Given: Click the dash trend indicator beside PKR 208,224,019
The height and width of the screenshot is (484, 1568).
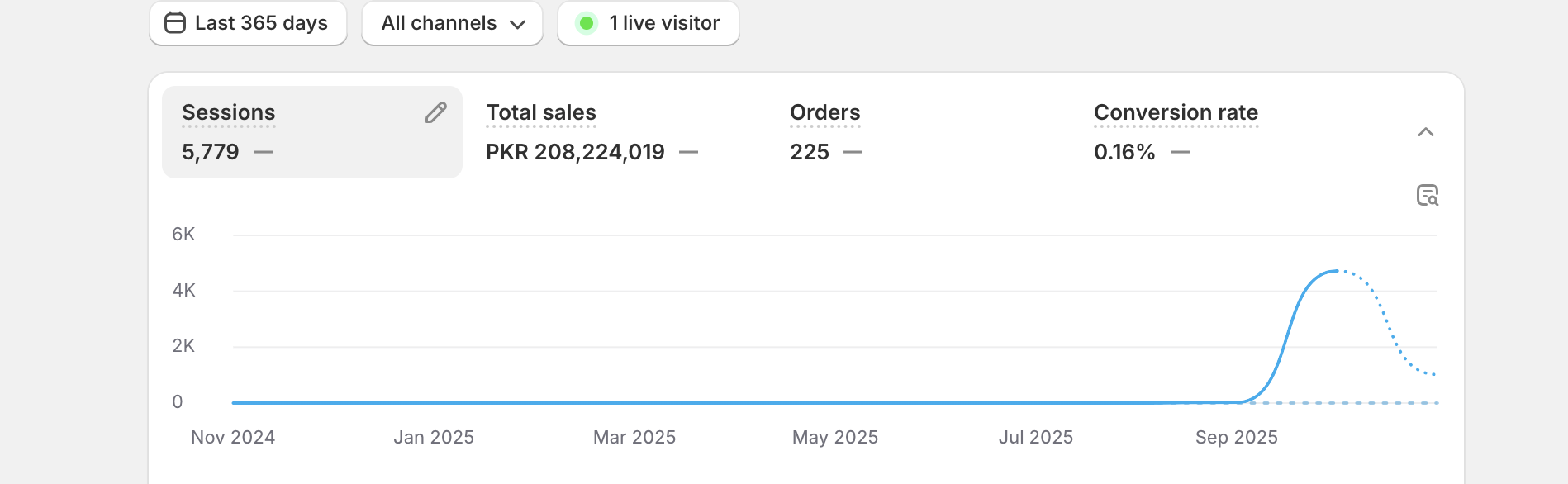Looking at the screenshot, I should (x=689, y=153).
